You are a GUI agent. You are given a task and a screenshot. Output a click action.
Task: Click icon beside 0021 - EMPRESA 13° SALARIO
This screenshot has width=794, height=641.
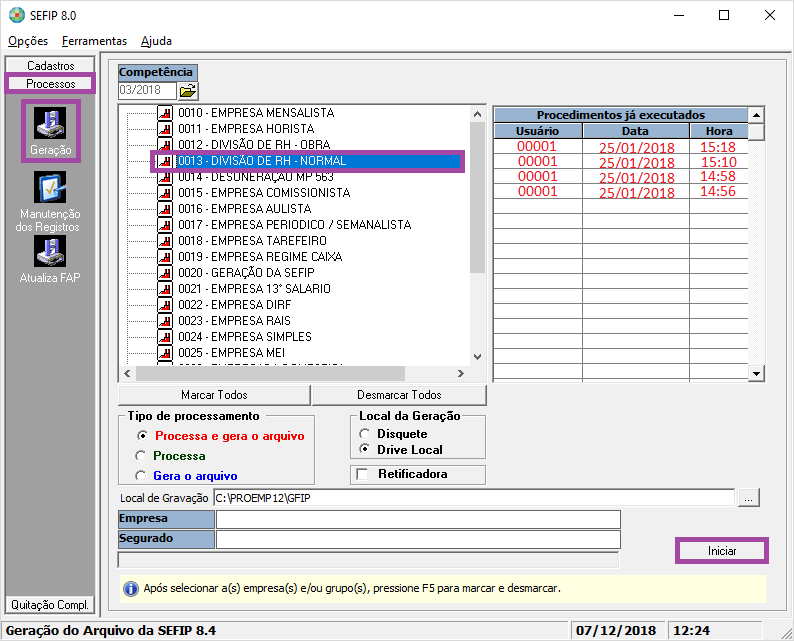(x=165, y=289)
